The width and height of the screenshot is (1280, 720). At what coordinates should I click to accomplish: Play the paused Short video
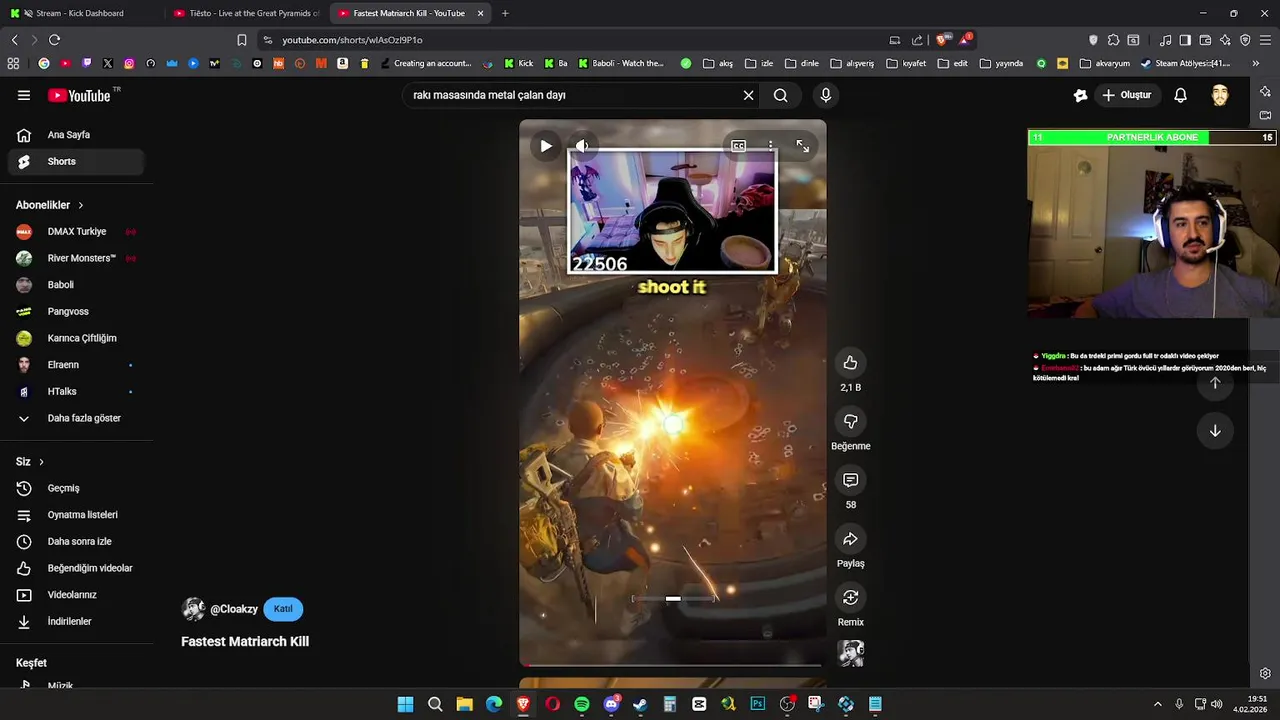(546, 146)
